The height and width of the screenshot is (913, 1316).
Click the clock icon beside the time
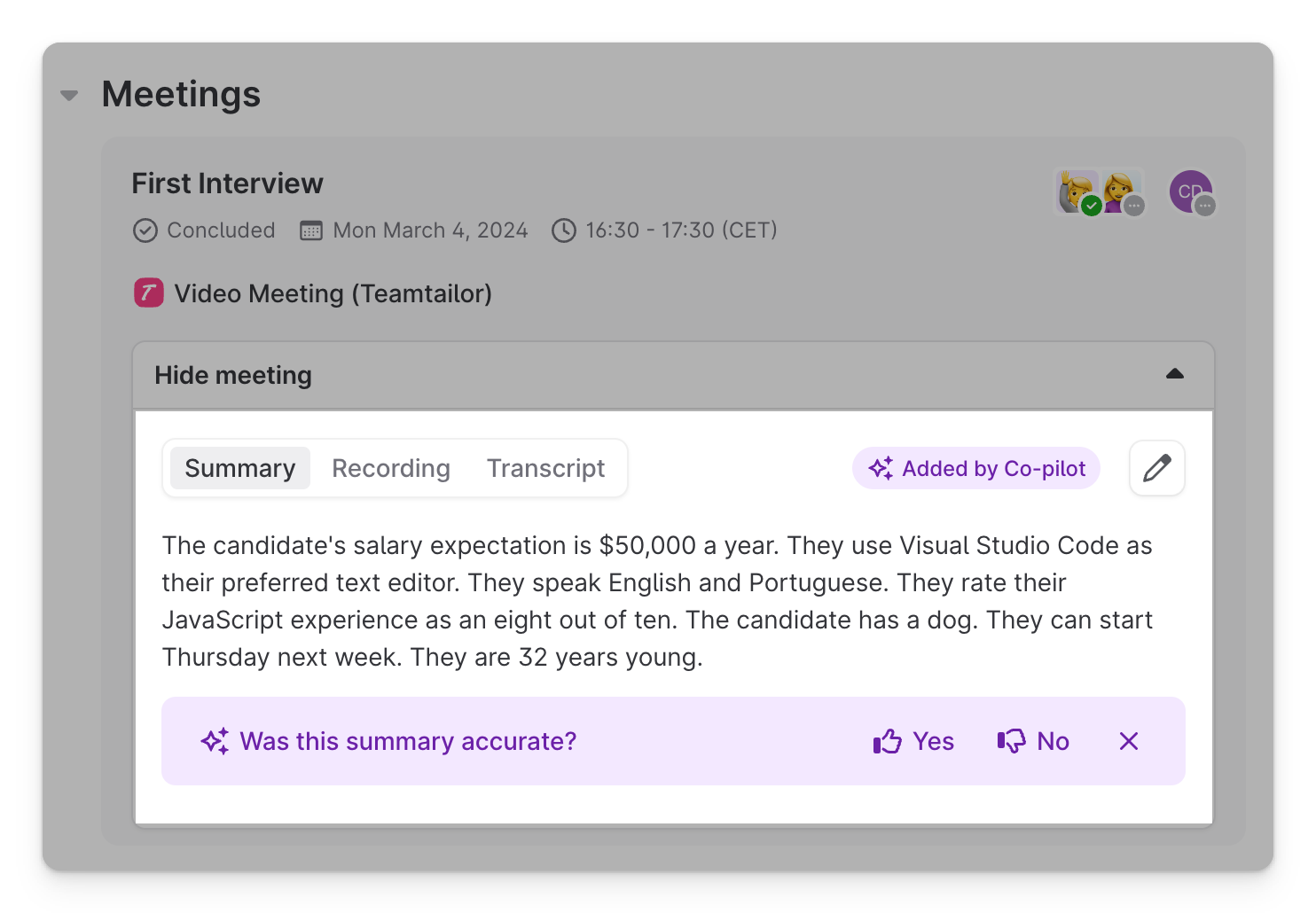565,230
